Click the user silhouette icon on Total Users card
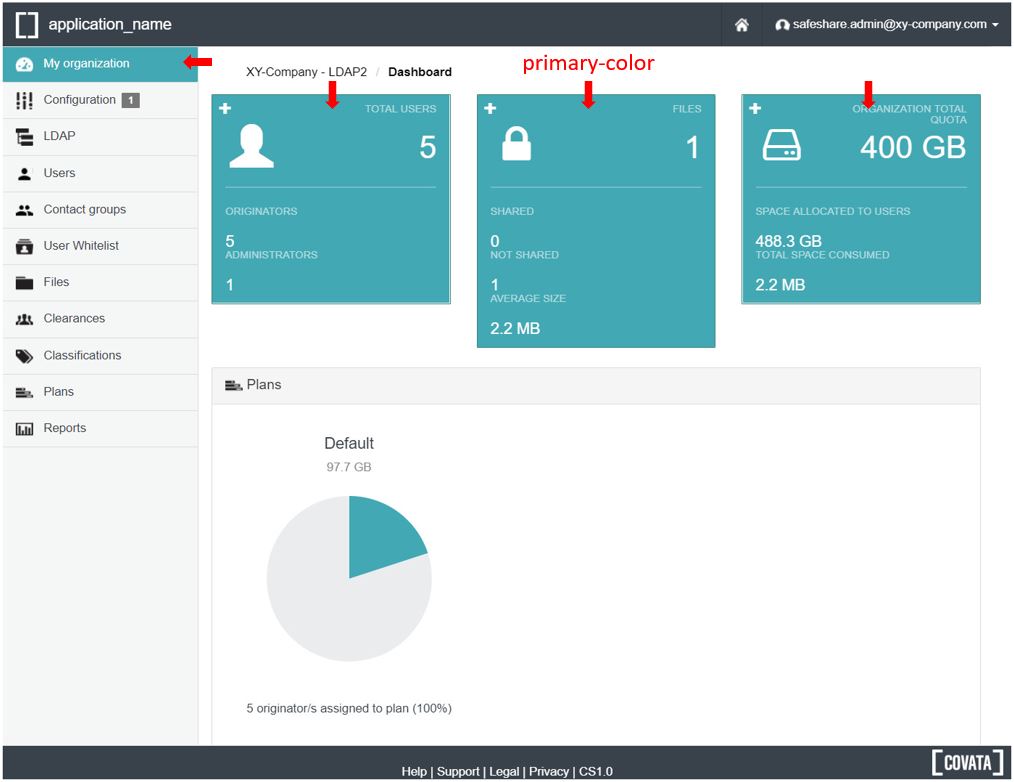1014x782 pixels. 252,146
